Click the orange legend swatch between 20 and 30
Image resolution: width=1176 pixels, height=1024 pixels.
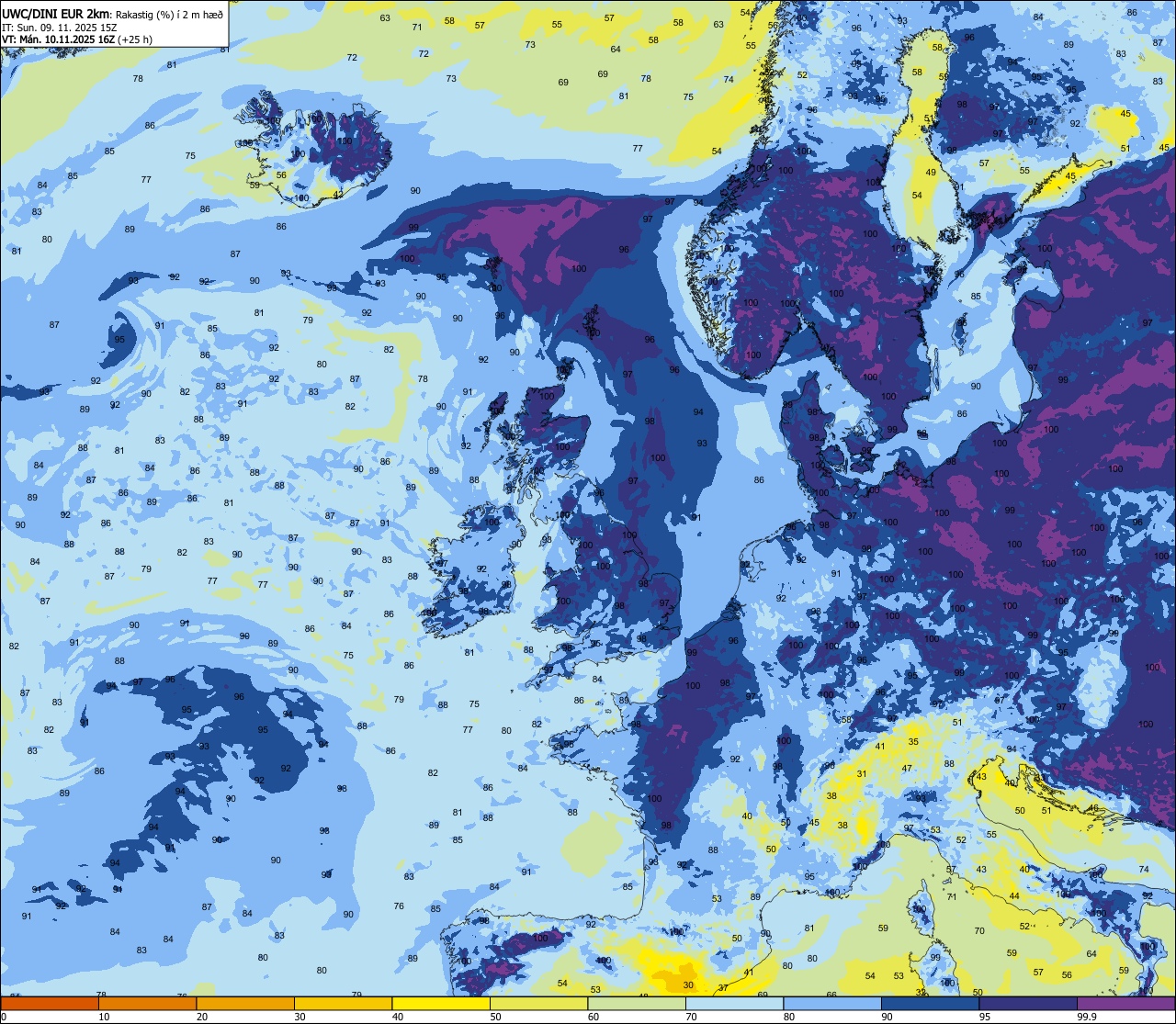[x=245, y=1003]
